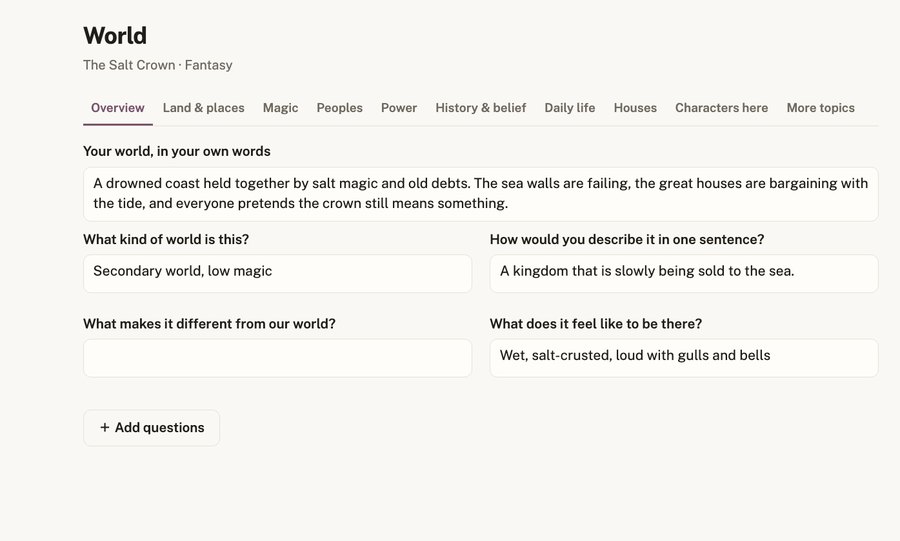Click the Add questions button
Image resolution: width=900 pixels, height=541 pixels.
pos(152,427)
